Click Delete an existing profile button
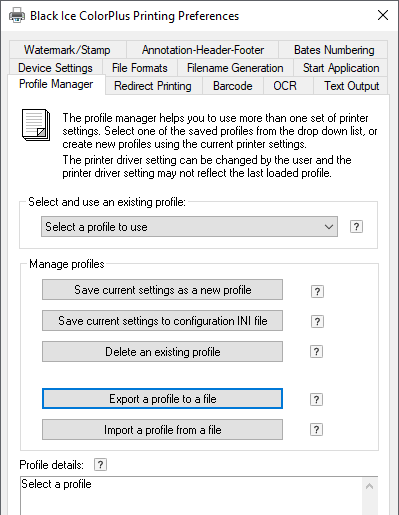399x515 pixels. click(162, 352)
